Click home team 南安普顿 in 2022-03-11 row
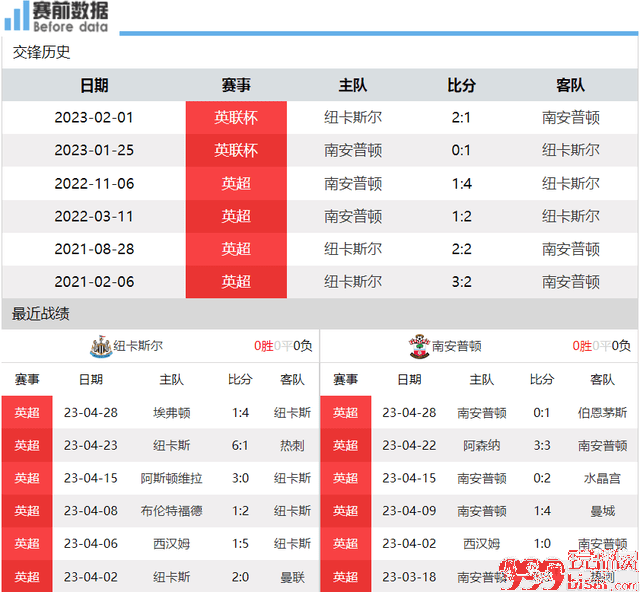The height and width of the screenshot is (592, 640). click(x=353, y=216)
